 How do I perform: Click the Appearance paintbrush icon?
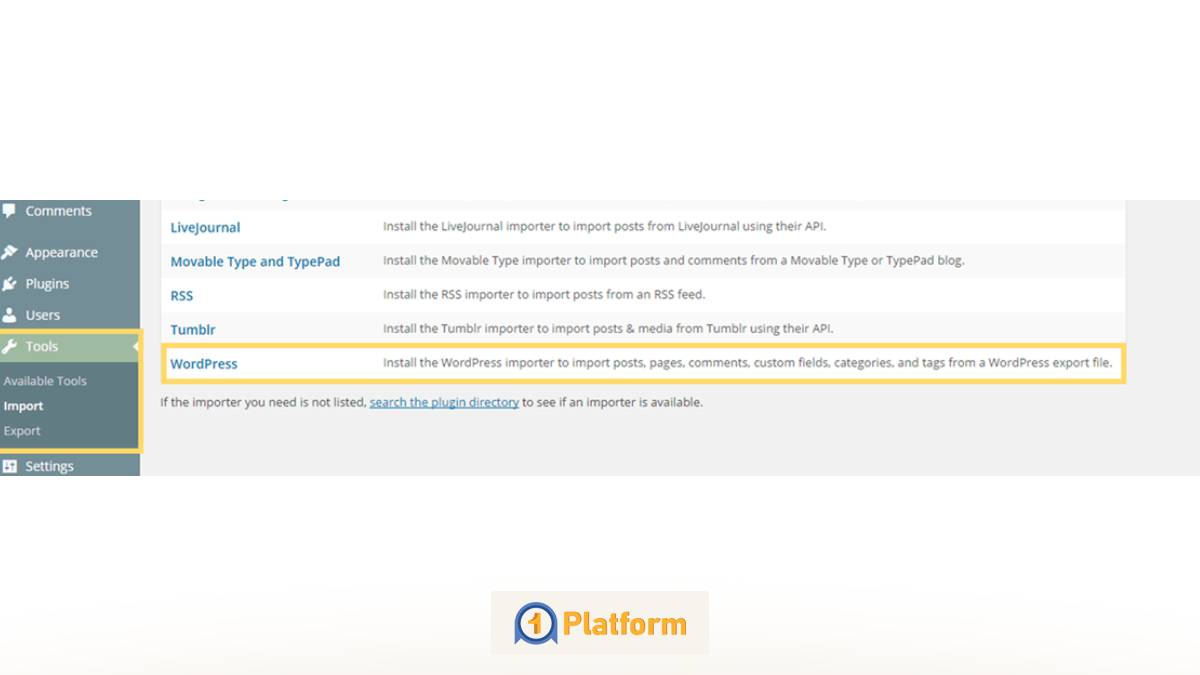pyautogui.click(x=10, y=253)
